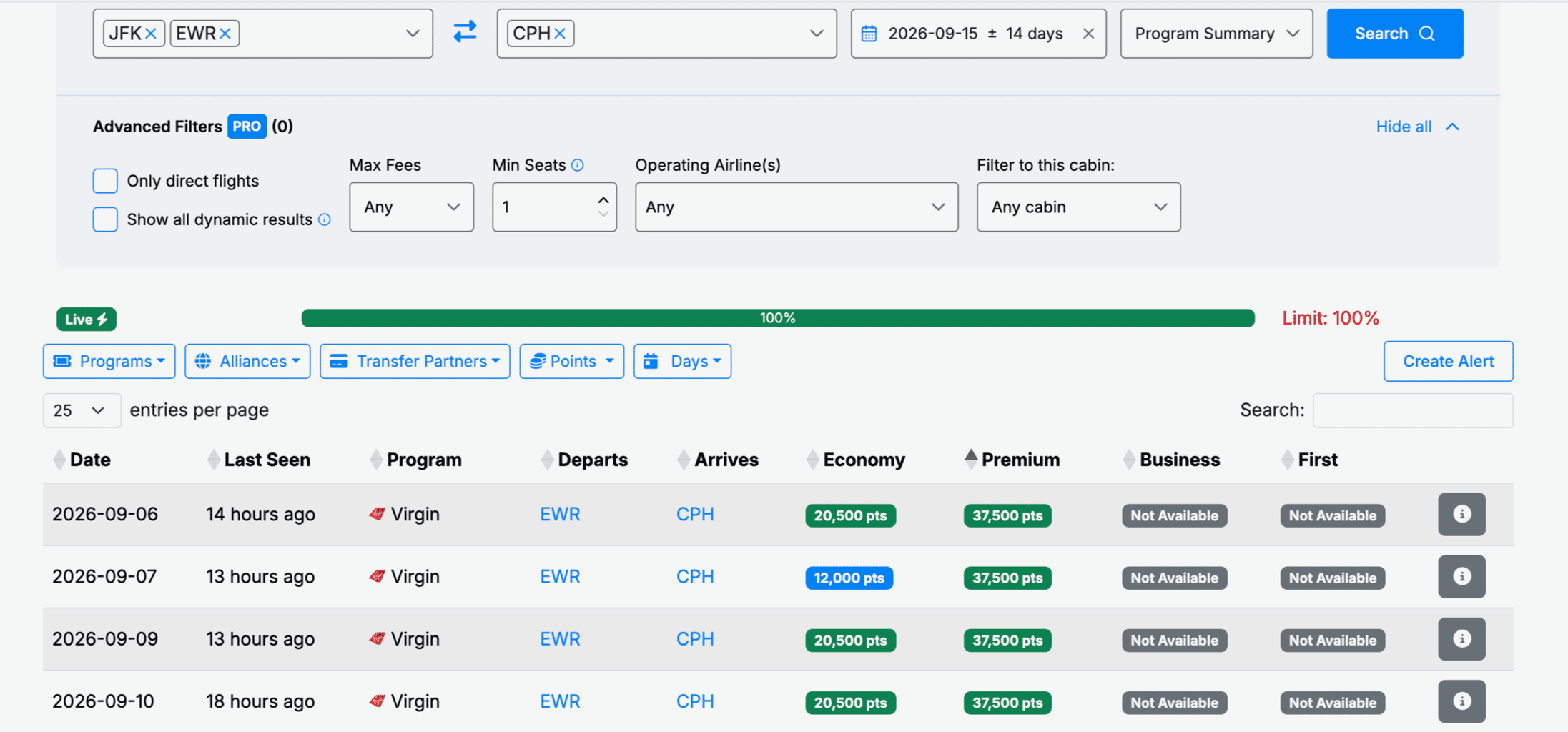
Task: Open the Operating Airline(s) dropdown
Action: pos(797,207)
